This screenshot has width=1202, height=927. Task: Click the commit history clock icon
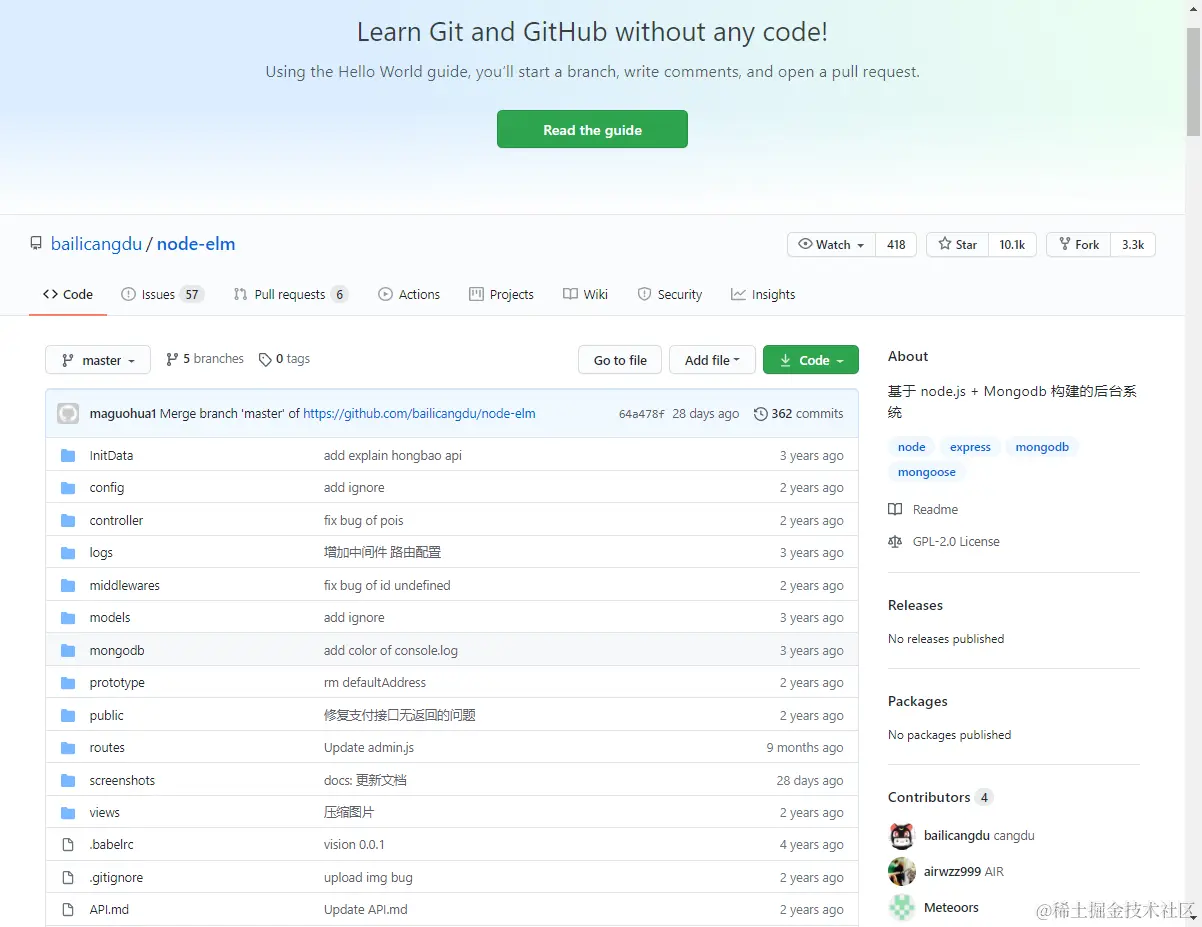pos(760,414)
